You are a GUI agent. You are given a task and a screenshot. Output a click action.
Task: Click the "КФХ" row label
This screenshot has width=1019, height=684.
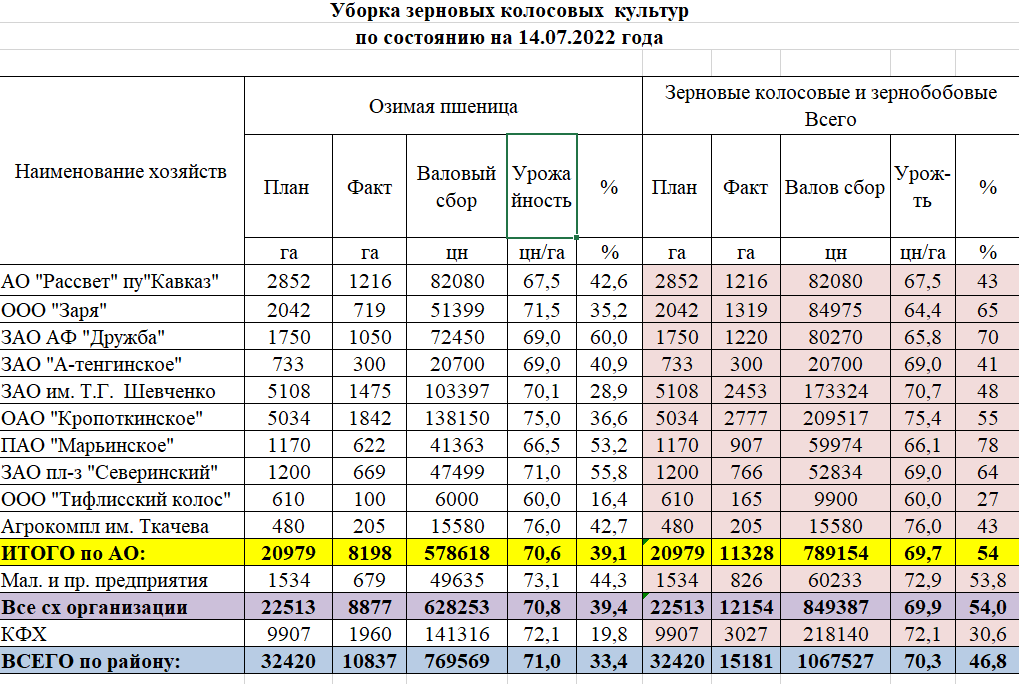tap(26, 633)
